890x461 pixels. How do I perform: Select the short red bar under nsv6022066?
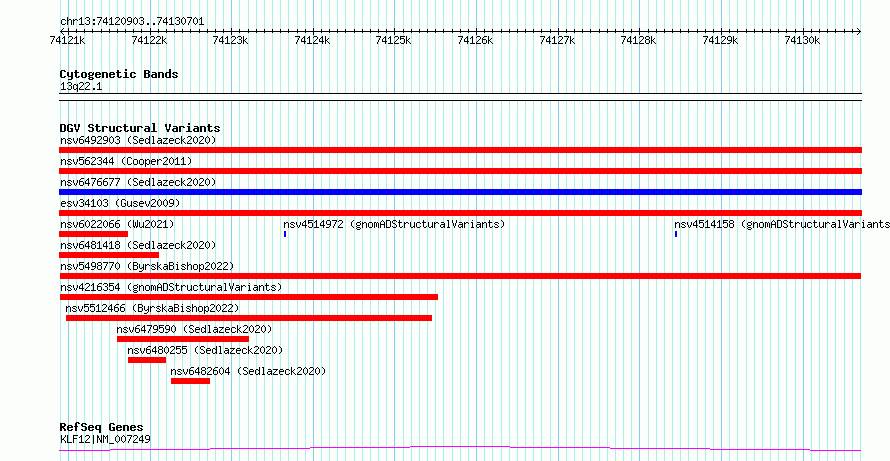pos(94,234)
